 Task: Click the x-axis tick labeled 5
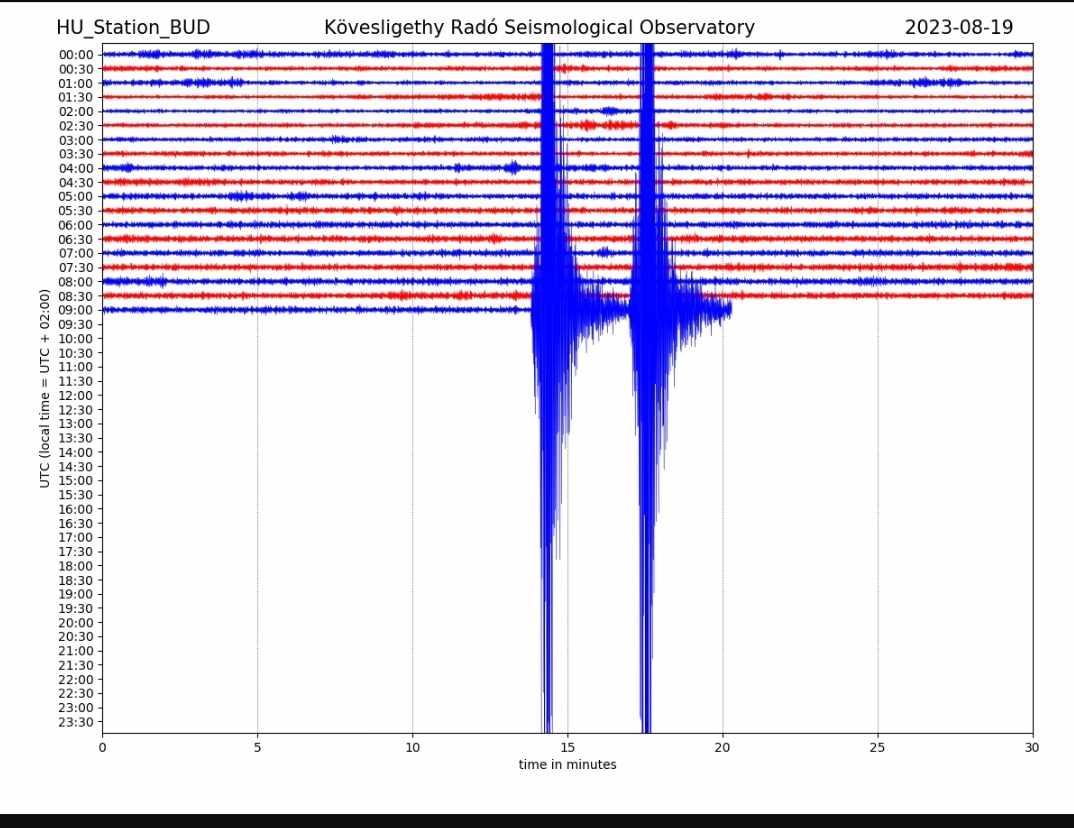click(x=258, y=747)
